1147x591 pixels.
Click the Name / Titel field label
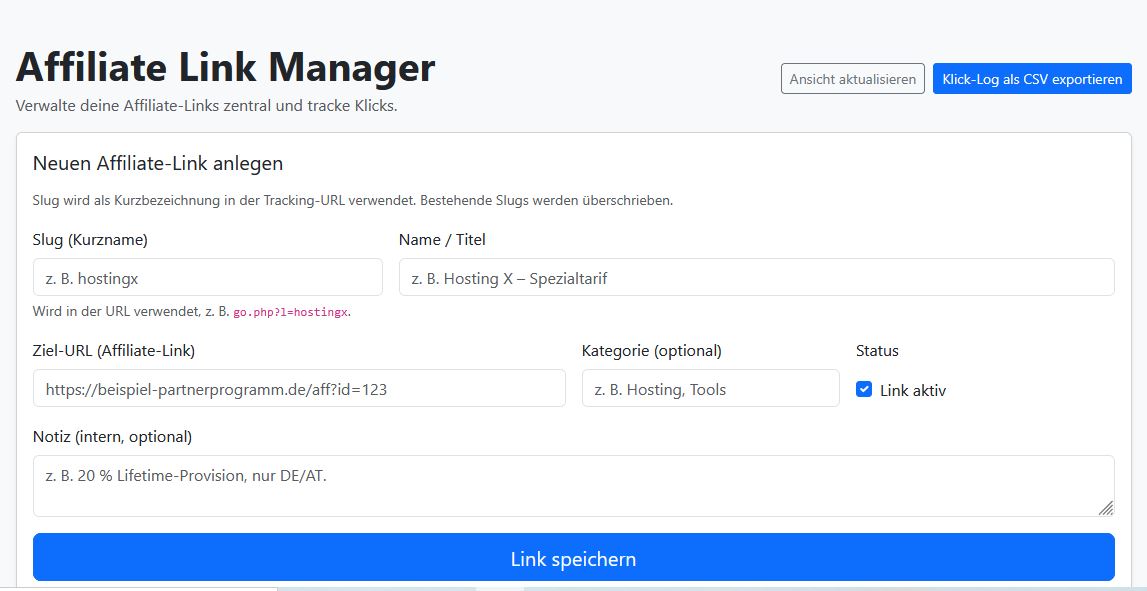(442, 240)
